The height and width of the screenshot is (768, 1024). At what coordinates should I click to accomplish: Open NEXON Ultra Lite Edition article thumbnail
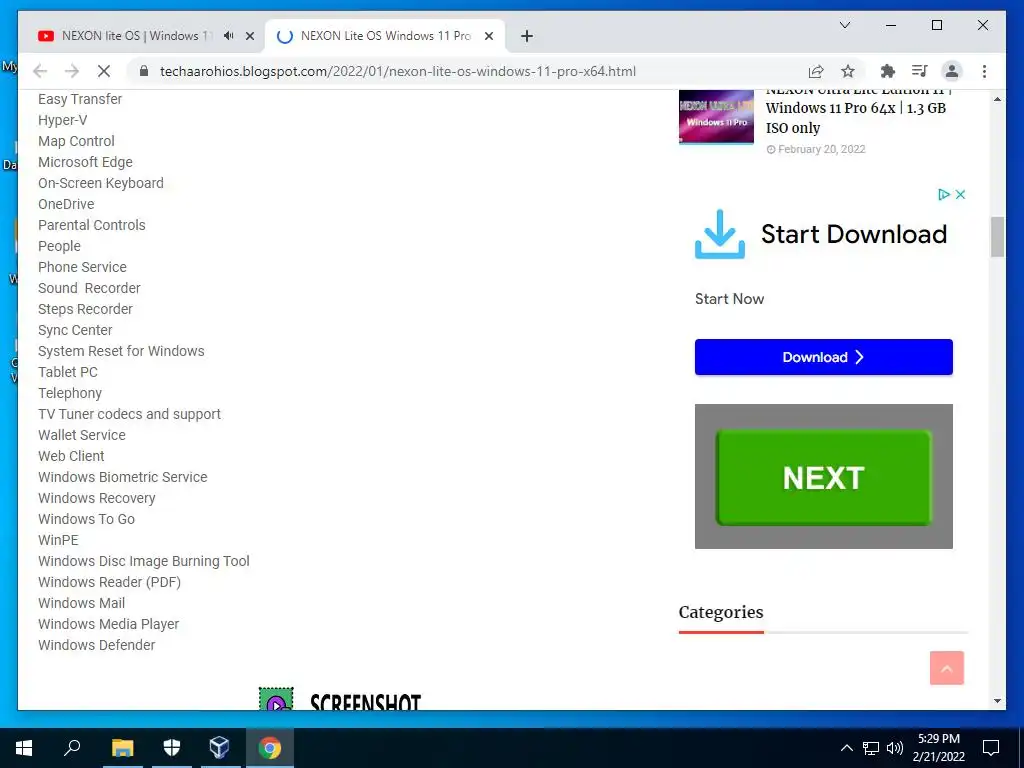tap(716, 117)
